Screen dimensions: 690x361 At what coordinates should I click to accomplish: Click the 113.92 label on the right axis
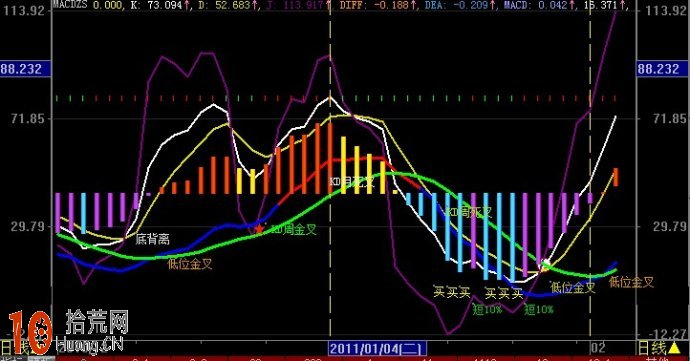[667, 10]
